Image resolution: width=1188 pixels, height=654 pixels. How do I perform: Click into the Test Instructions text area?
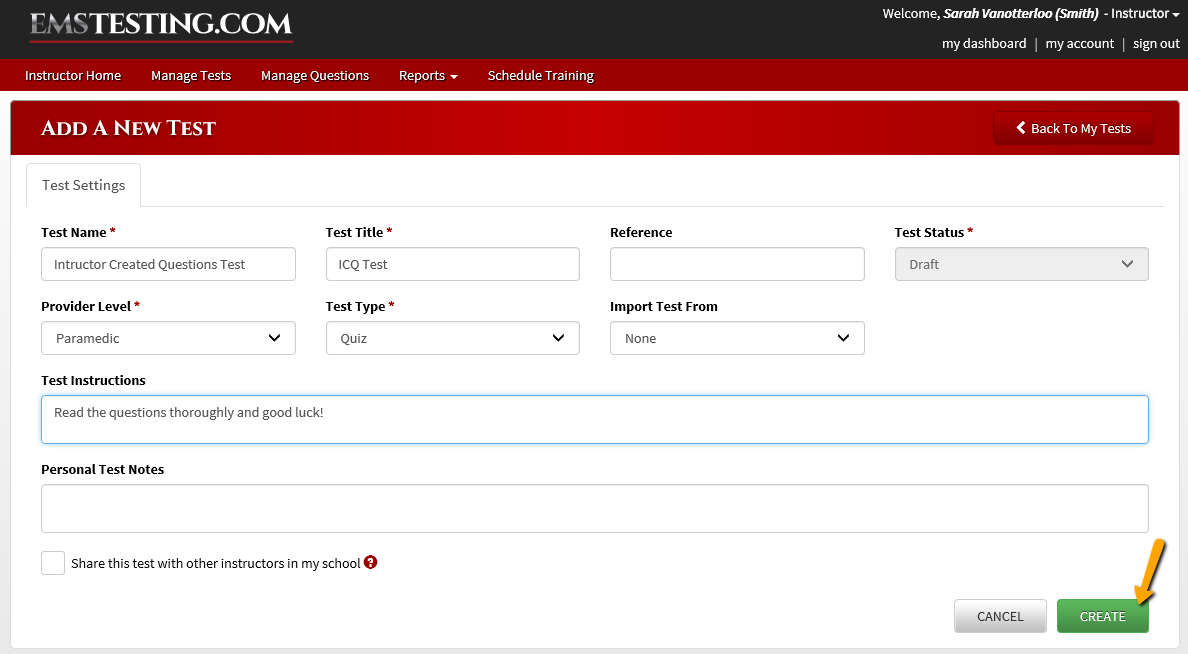(x=595, y=419)
